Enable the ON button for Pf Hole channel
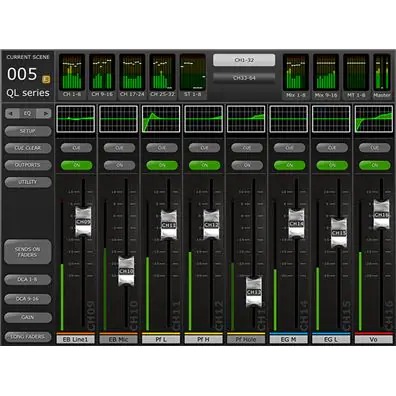 tap(247, 165)
